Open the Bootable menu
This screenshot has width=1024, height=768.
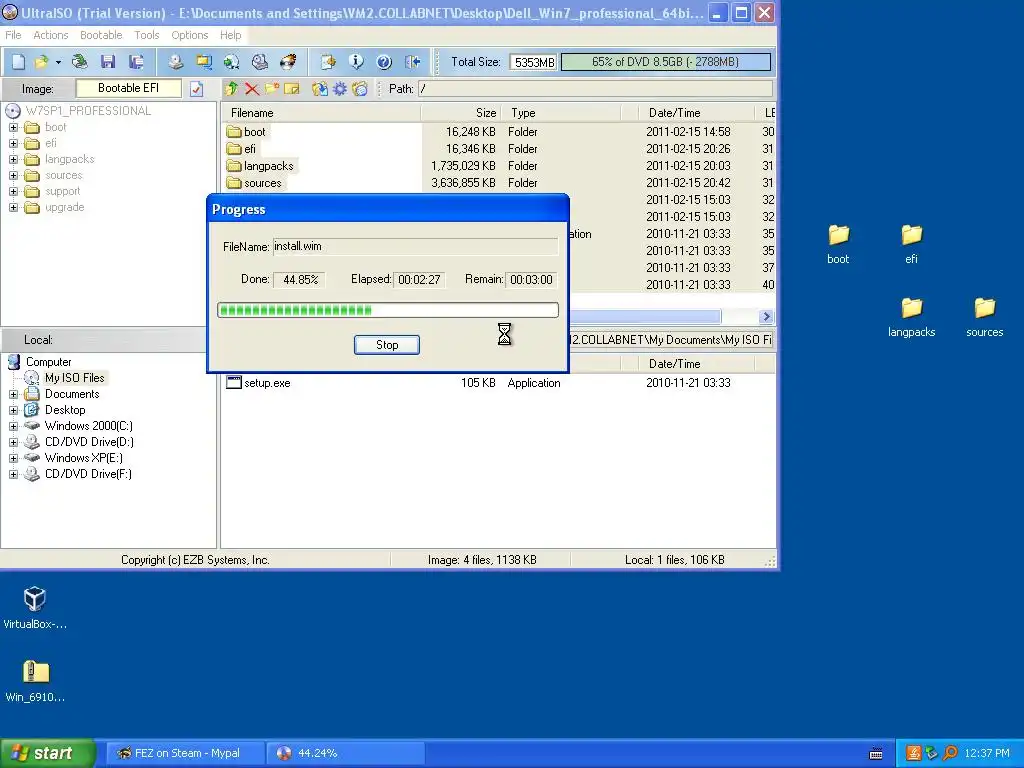coord(101,35)
